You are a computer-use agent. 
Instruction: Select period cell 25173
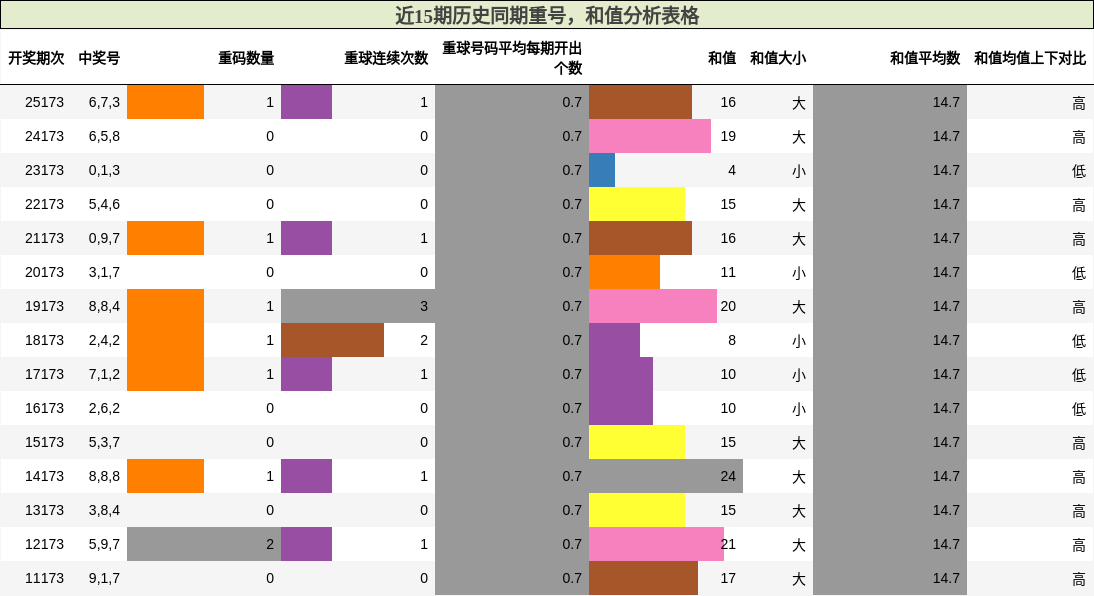pyautogui.click(x=44, y=103)
